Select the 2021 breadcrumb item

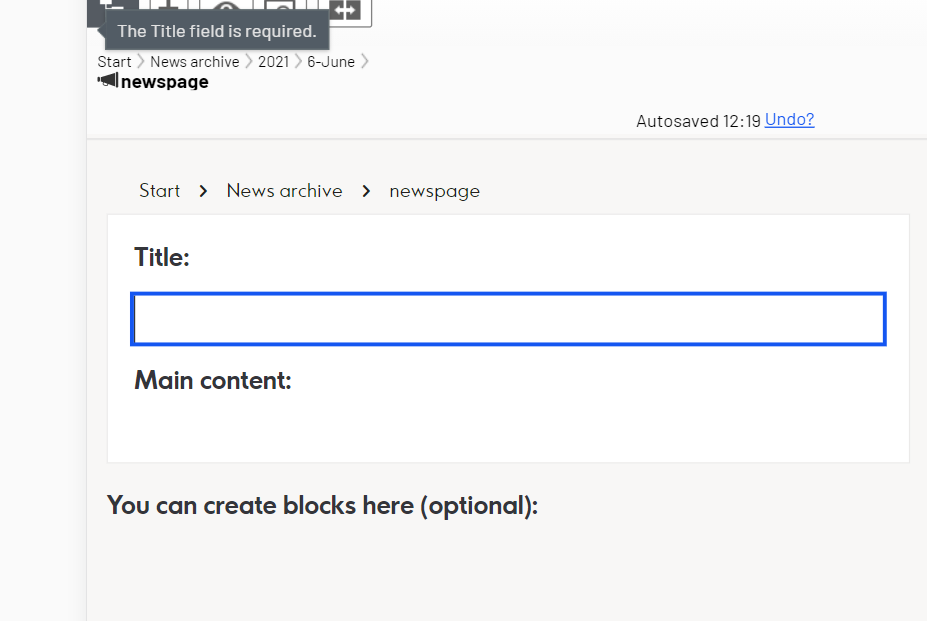click(273, 62)
